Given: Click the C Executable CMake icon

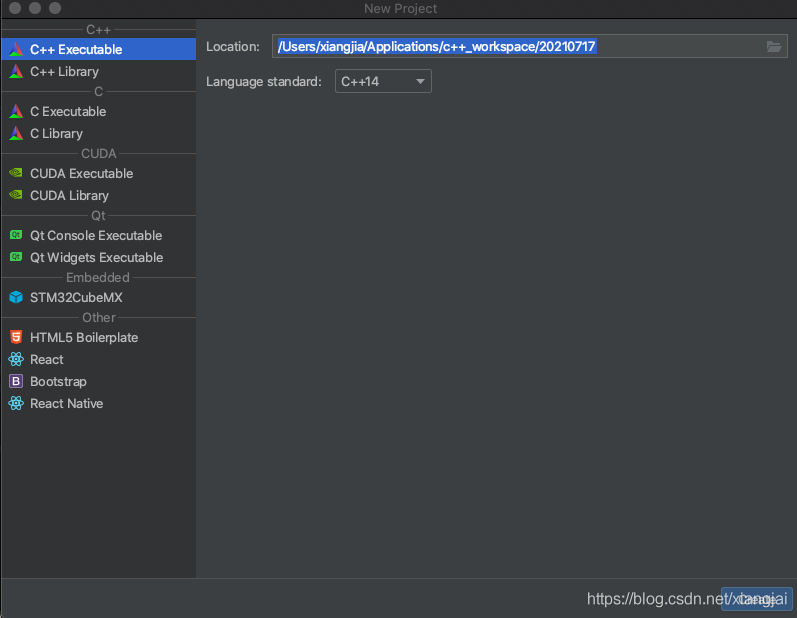Looking at the screenshot, I should point(16,111).
